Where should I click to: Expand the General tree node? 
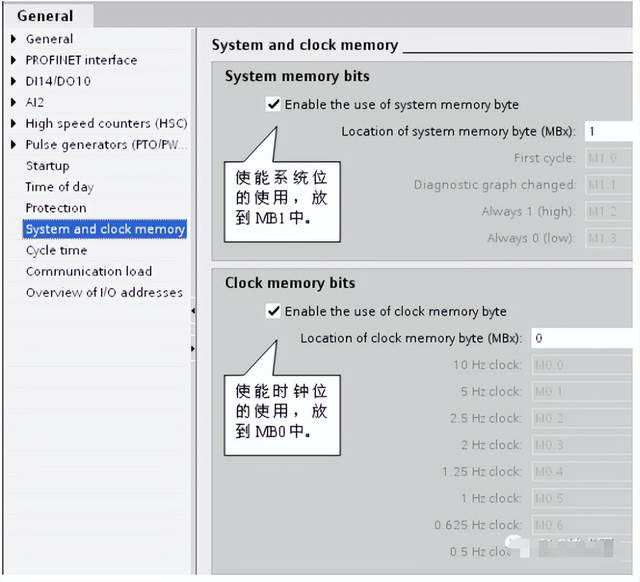(14, 39)
